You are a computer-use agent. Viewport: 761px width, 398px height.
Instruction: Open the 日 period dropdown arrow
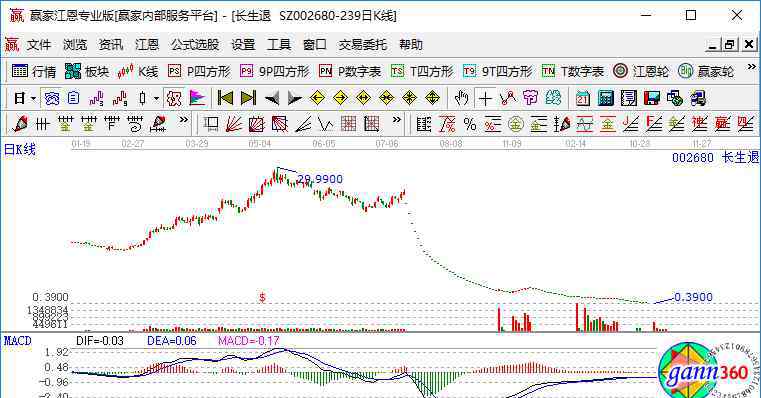click(x=33, y=99)
